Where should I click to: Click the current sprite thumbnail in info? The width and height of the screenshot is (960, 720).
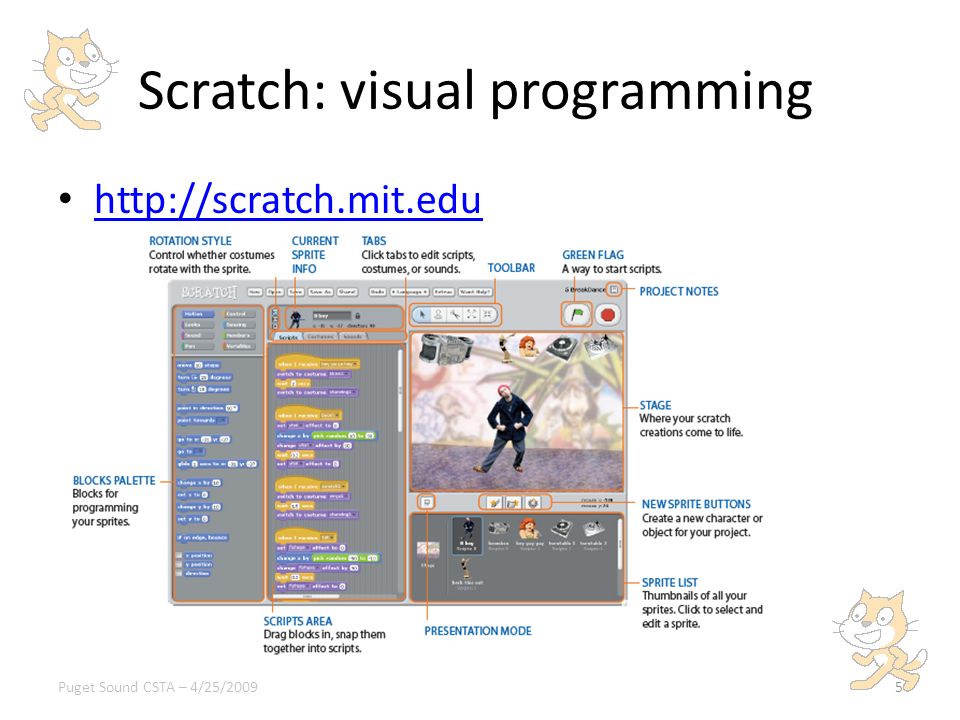[296, 320]
